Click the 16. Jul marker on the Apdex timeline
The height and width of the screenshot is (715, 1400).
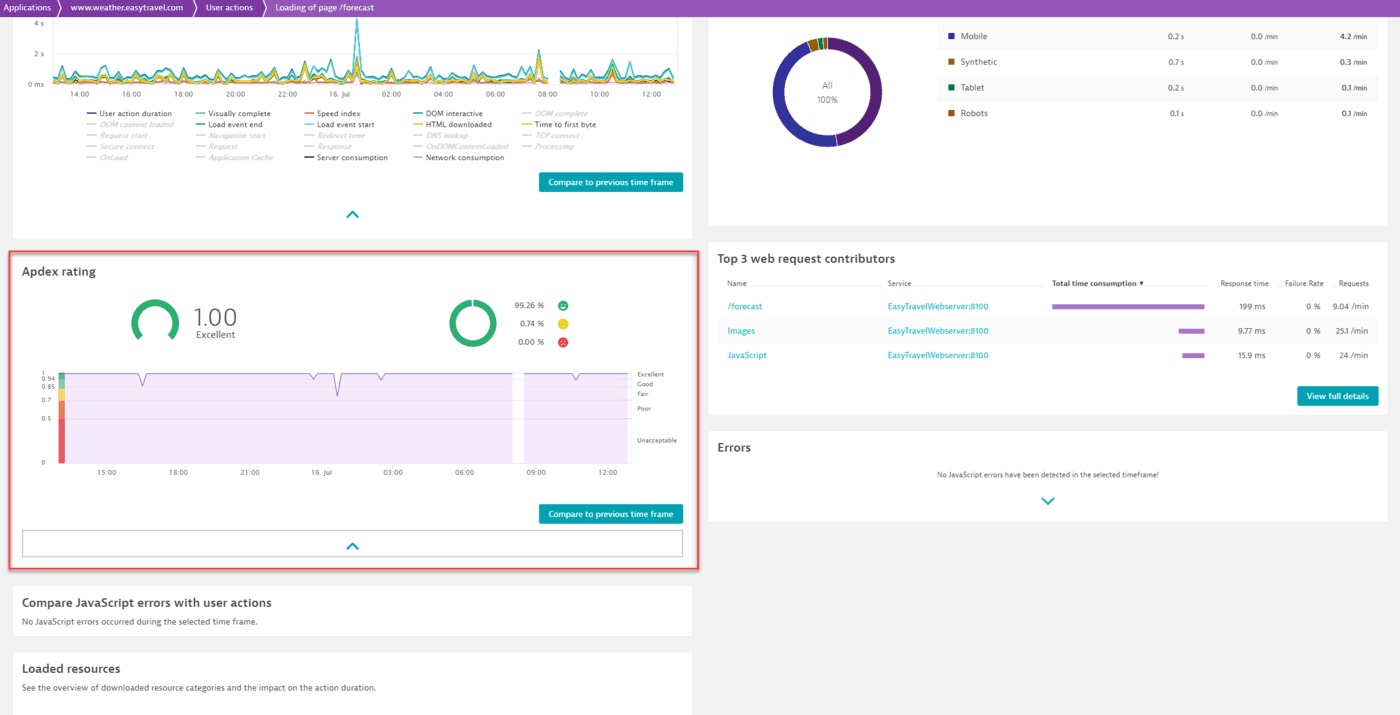click(x=320, y=472)
